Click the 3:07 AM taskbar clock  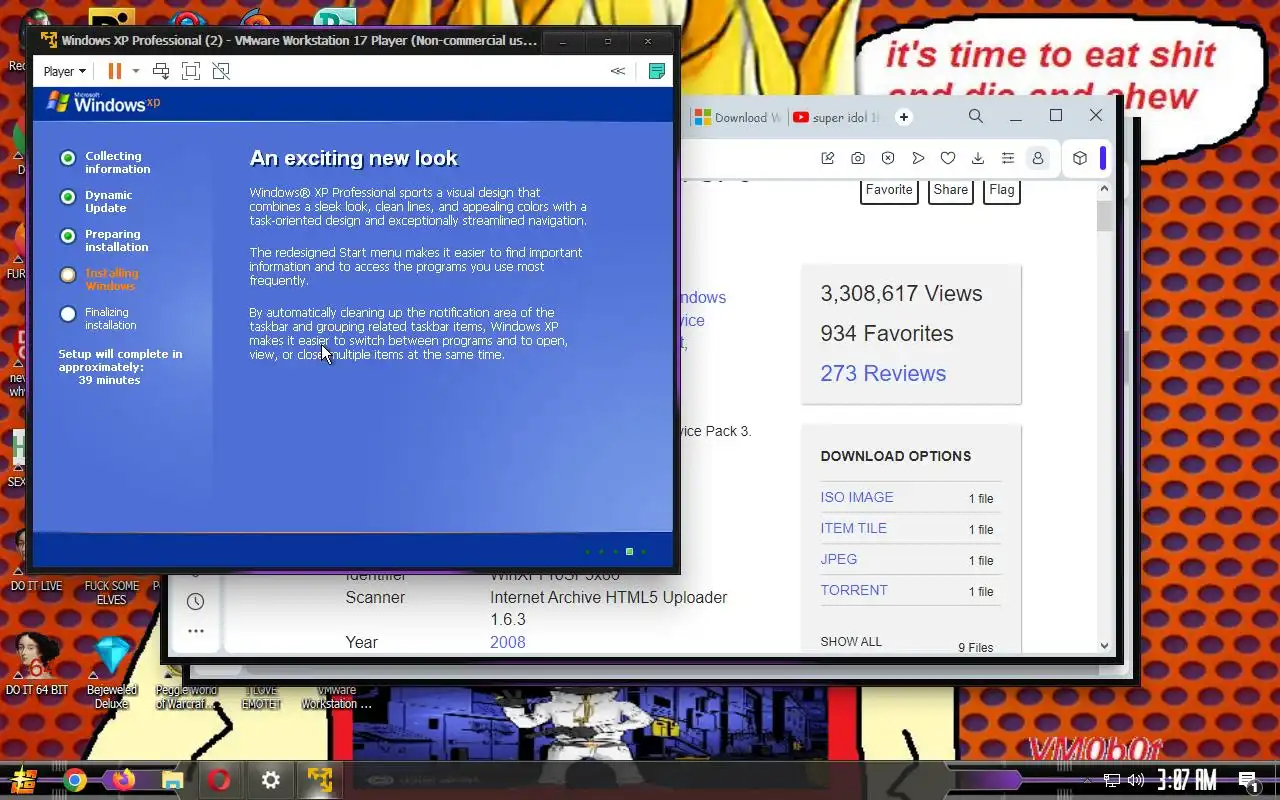pos(1187,780)
